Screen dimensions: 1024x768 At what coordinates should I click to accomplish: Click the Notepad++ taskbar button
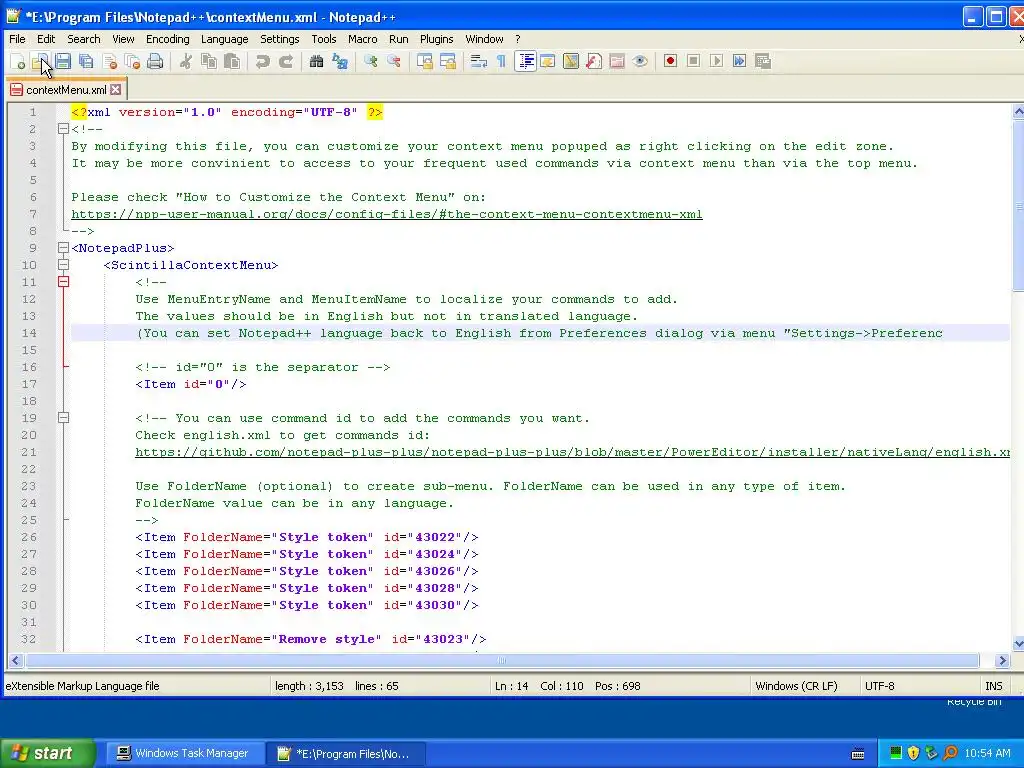point(346,753)
